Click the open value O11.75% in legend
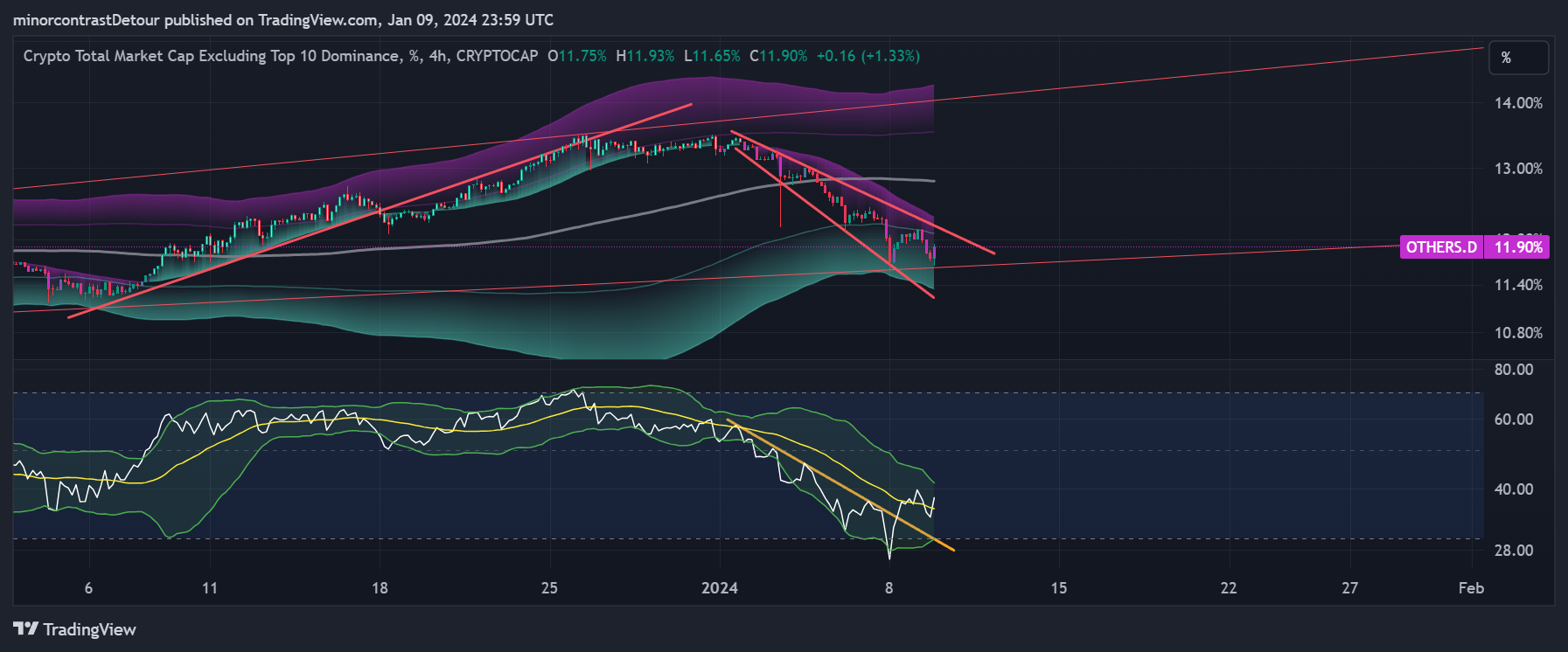This screenshot has width=1568, height=652. tap(577, 56)
